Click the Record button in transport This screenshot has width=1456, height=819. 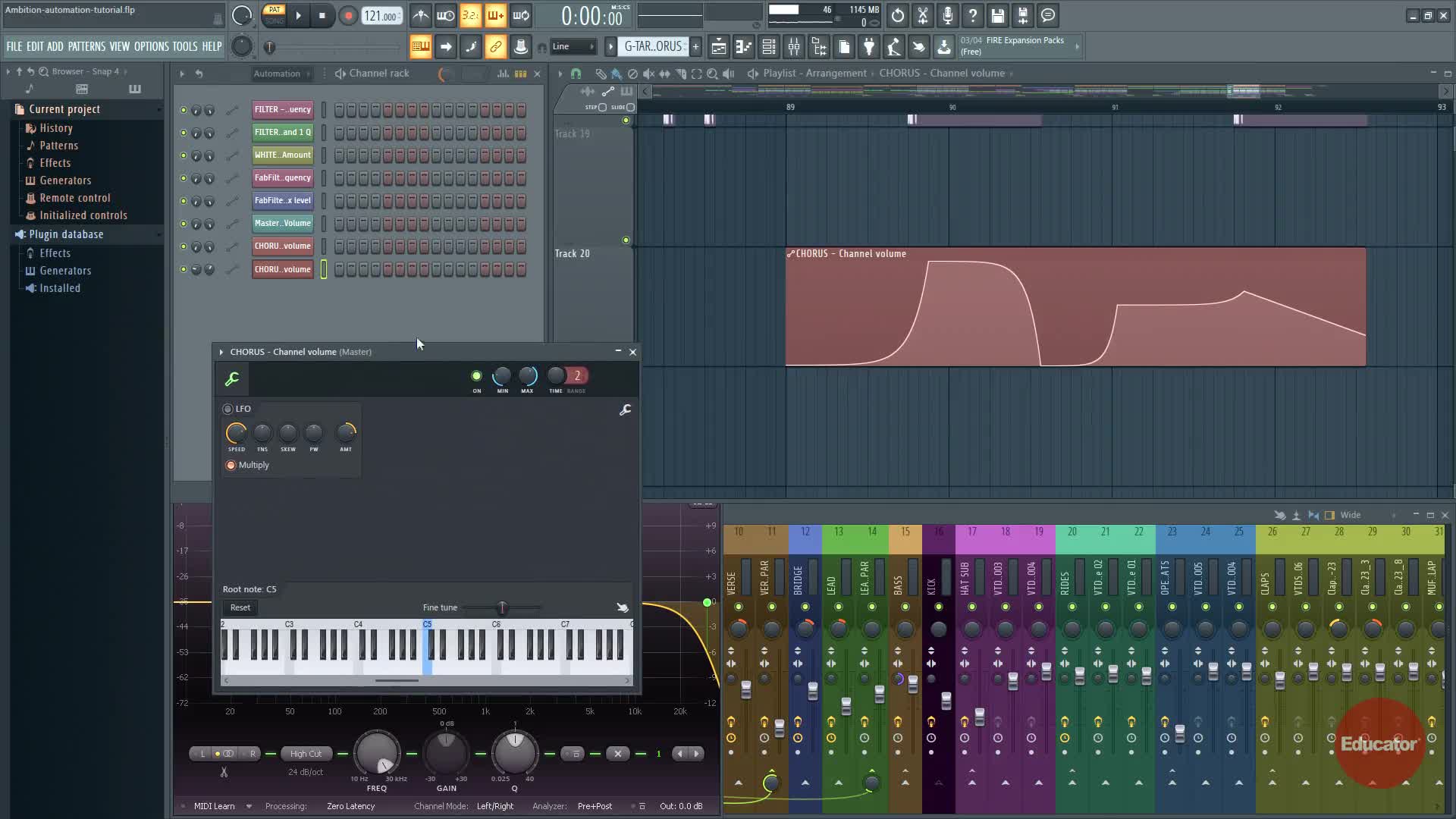coord(348,16)
